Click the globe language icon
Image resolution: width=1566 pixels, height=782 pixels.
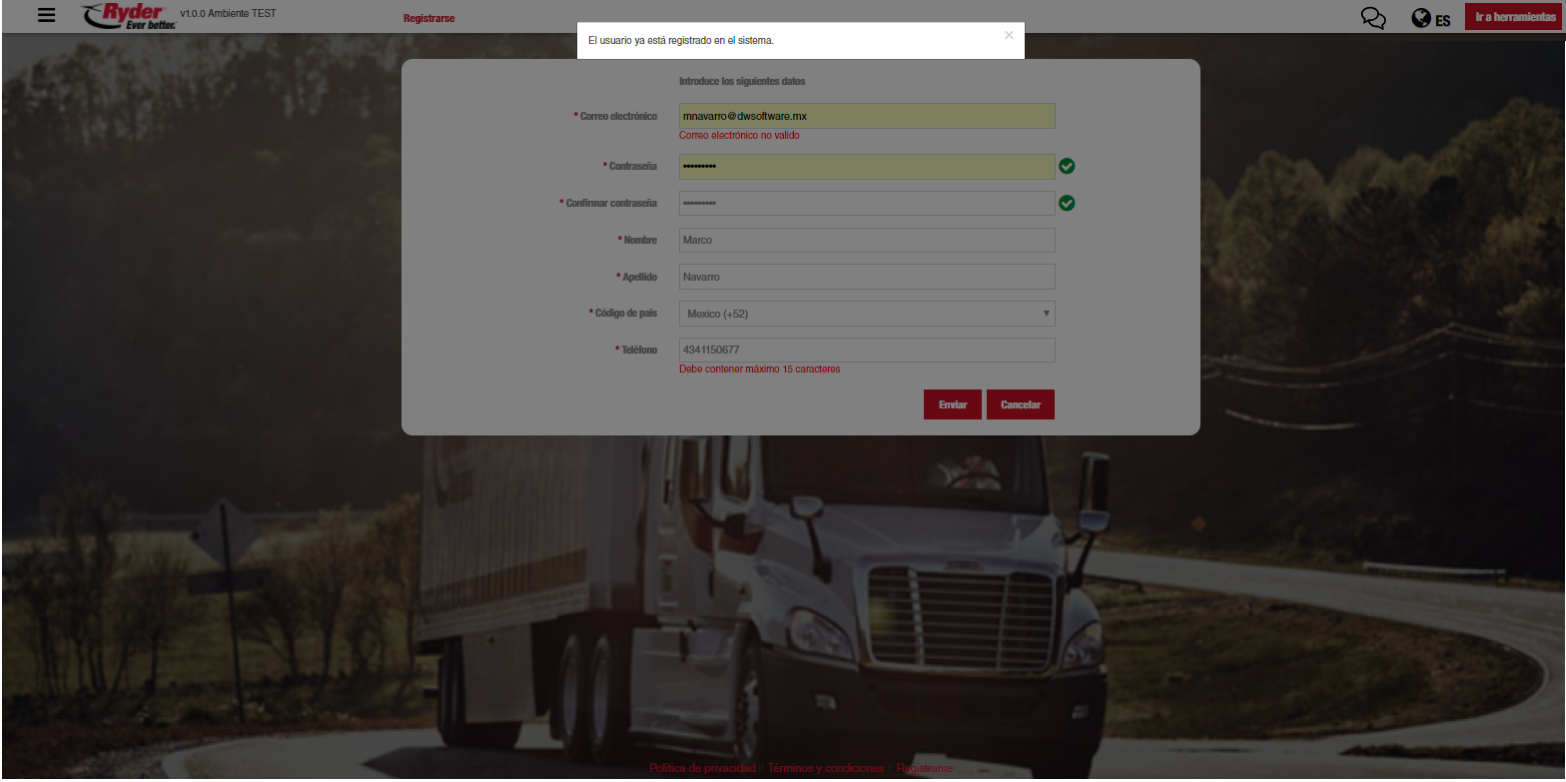pyautogui.click(x=1421, y=18)
